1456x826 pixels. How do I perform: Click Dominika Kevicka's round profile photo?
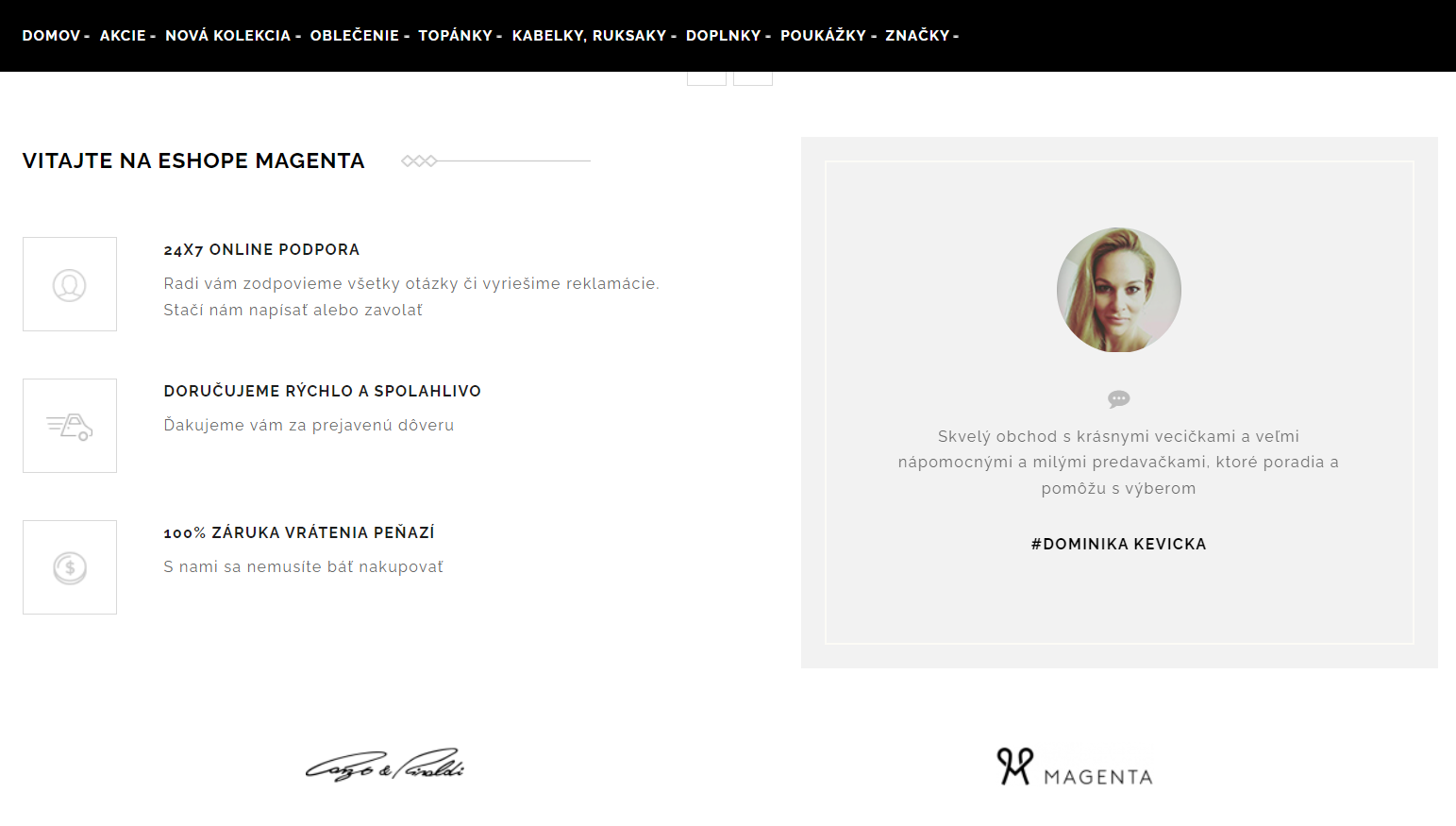(1119, 290)
